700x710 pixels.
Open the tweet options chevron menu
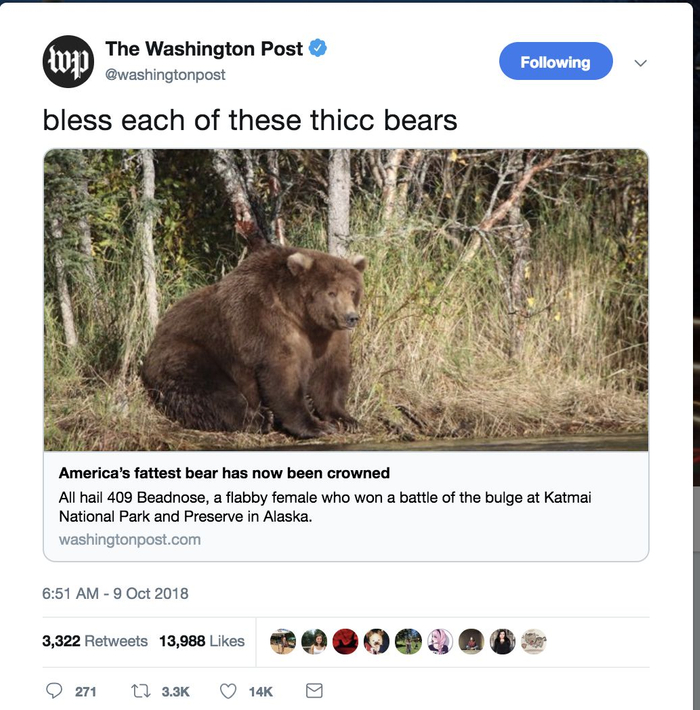tap(641, 62)
